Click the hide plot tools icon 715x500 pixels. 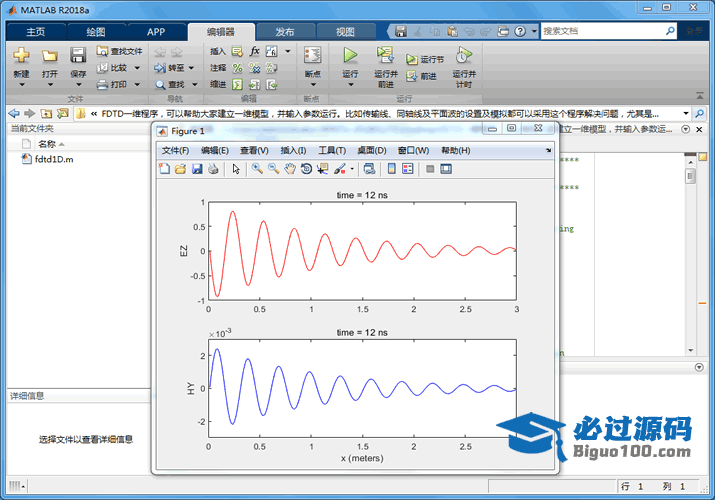(430, 169)
